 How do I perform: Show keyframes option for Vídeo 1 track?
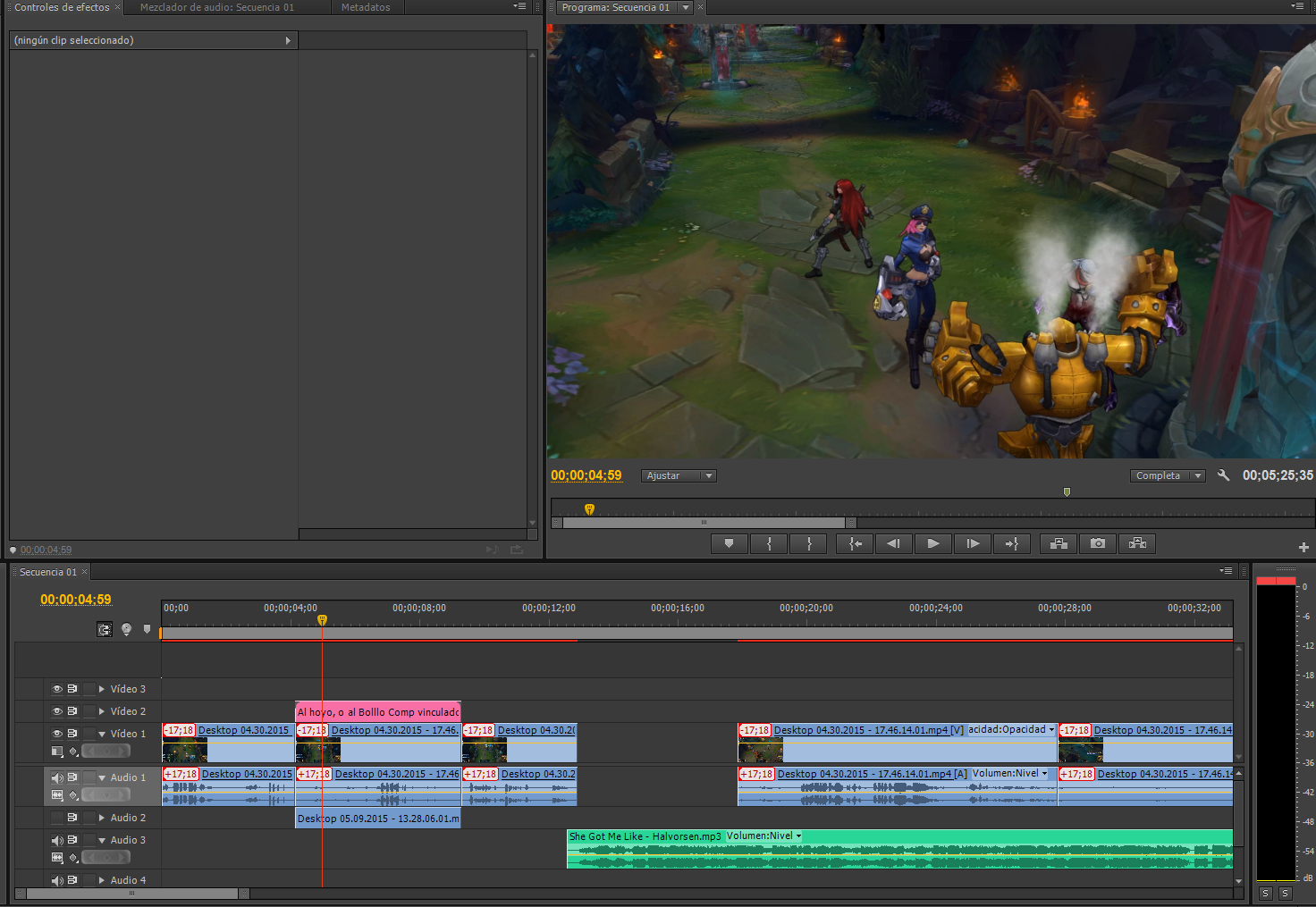pyautogui.click(x=73, y=752)
